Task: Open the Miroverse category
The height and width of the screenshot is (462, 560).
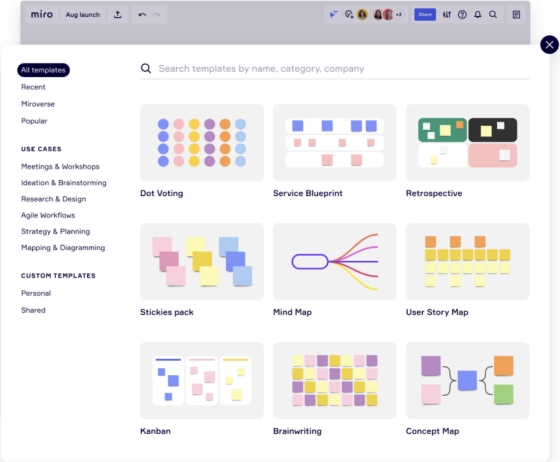Action: click(38, 104)
